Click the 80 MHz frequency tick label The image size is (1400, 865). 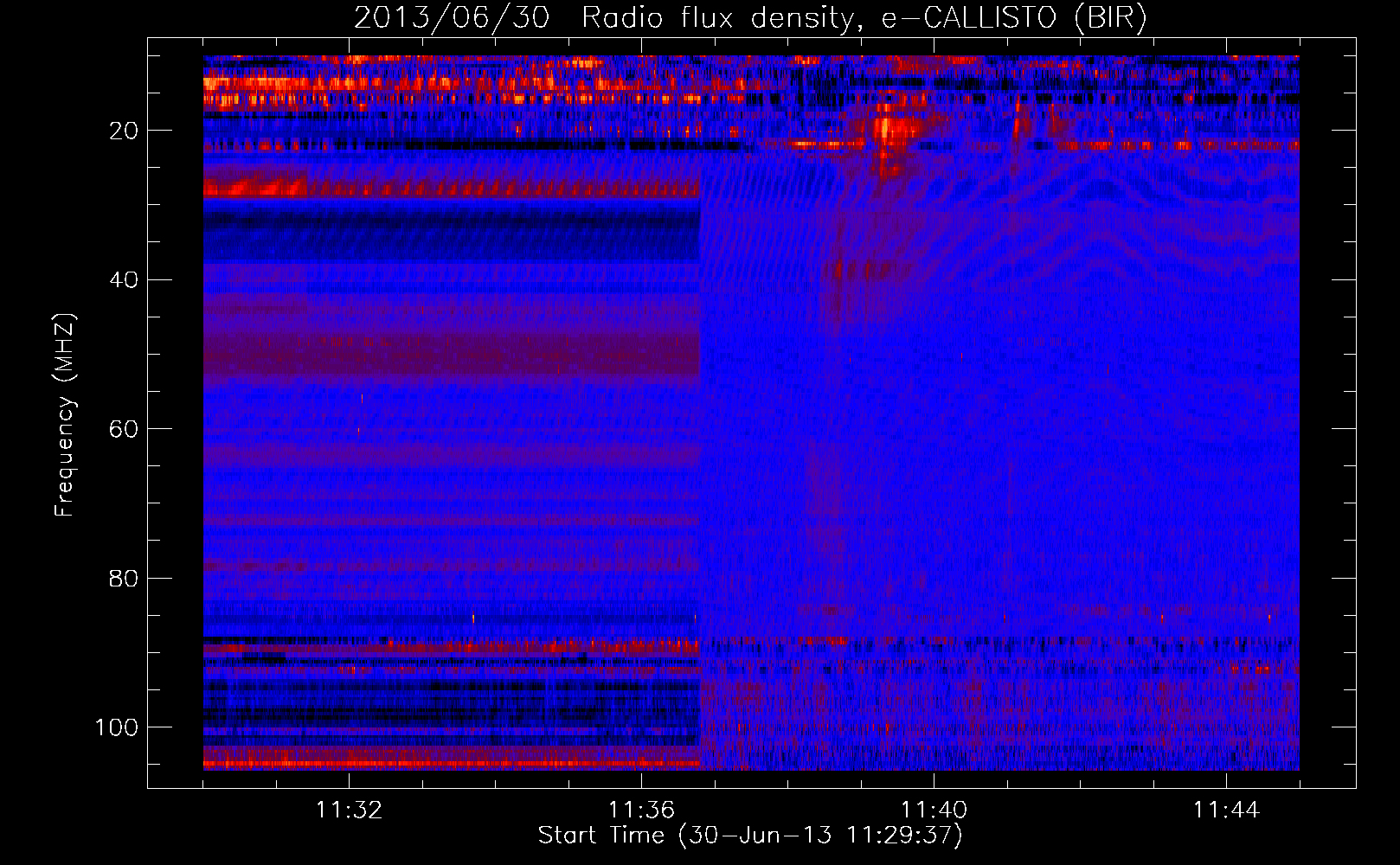(x=124, y=578)
